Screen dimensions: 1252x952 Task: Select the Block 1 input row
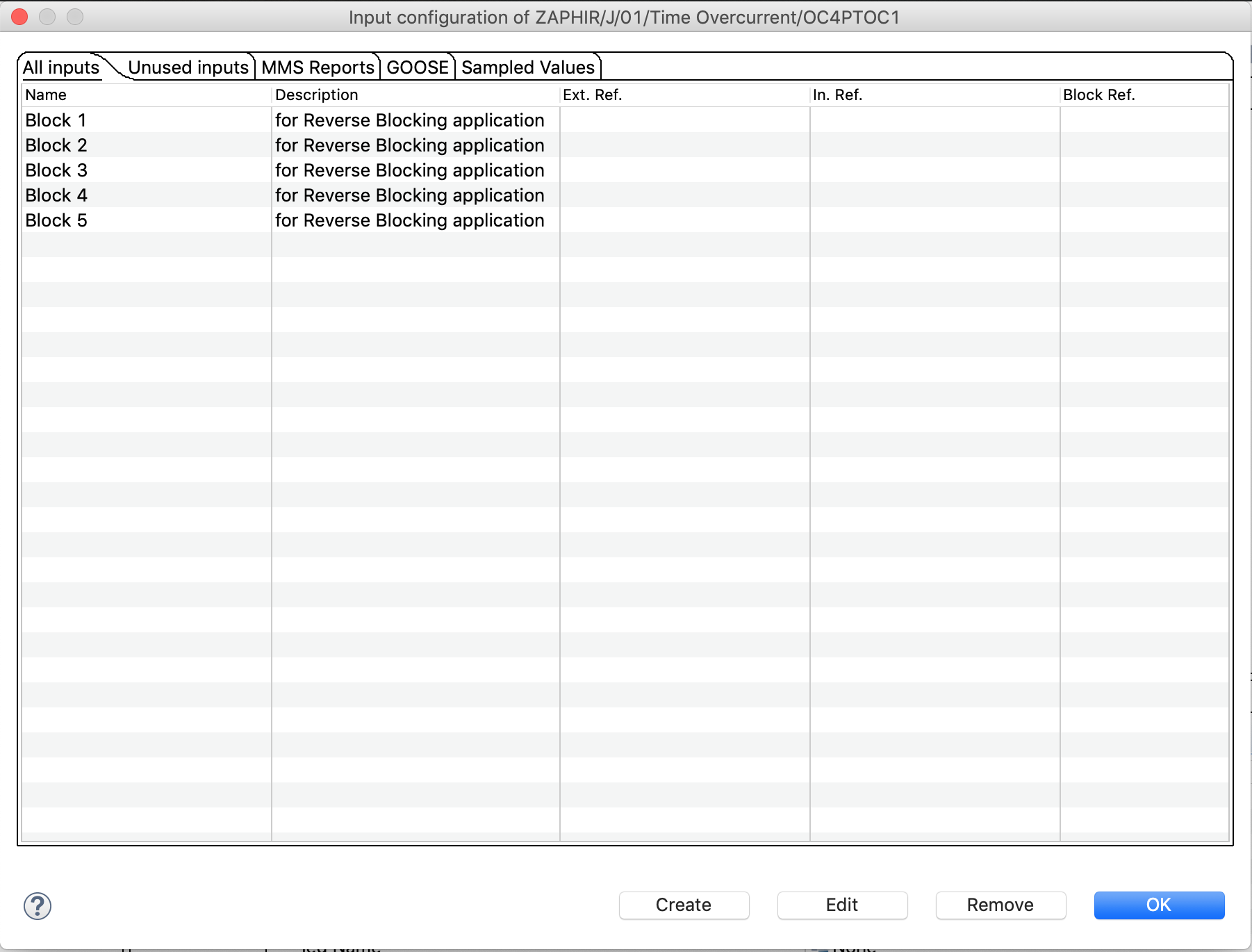(56, 120)
